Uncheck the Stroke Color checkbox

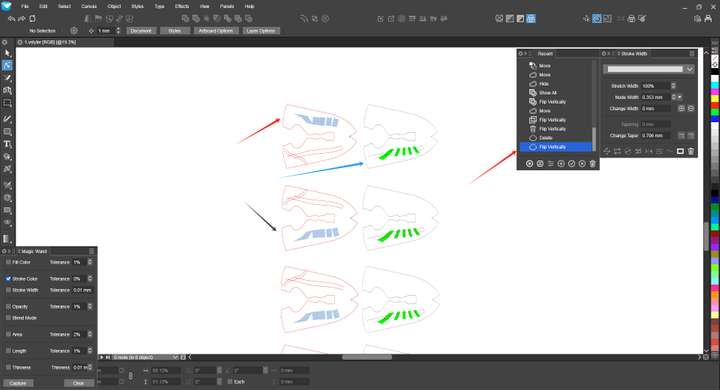(8, 278)
